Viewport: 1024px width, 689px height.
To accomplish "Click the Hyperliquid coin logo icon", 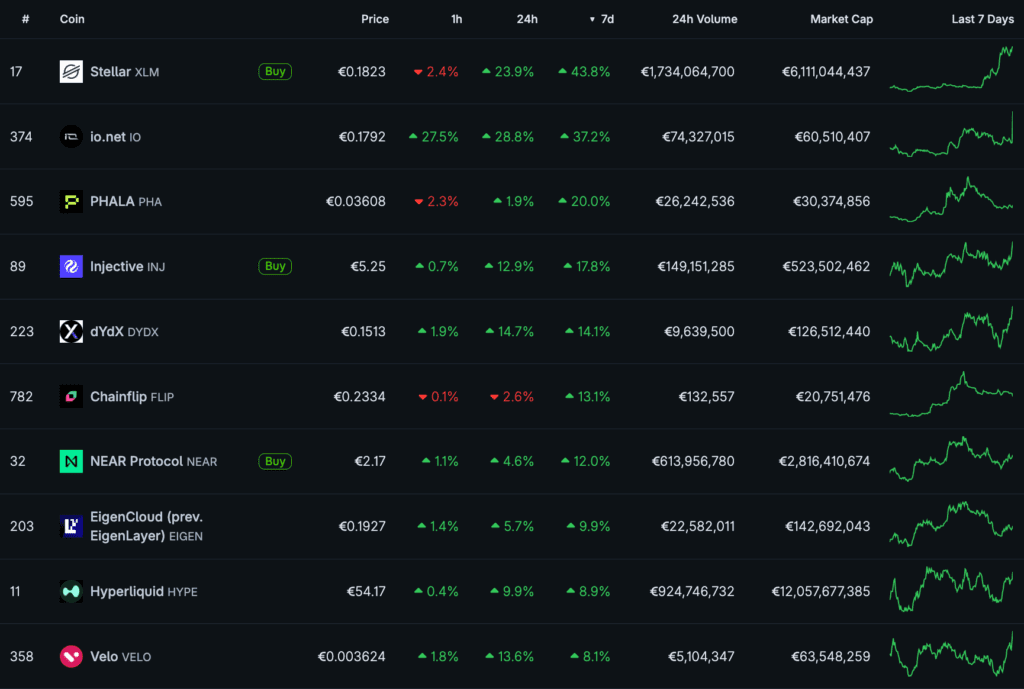I will (71, 591).
